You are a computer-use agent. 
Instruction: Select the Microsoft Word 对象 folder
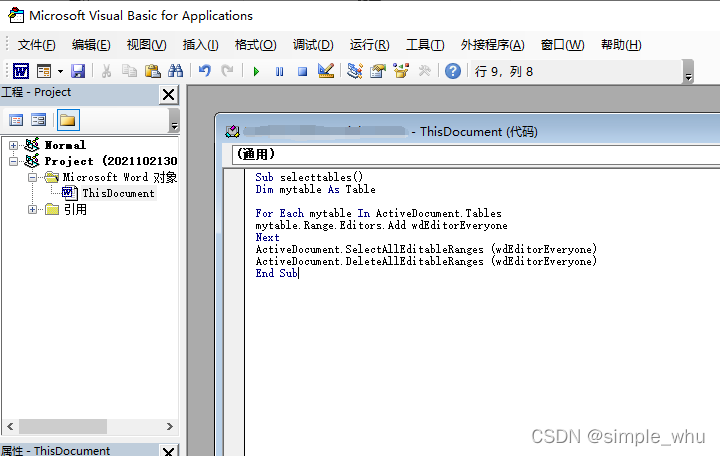coord(120,177)
